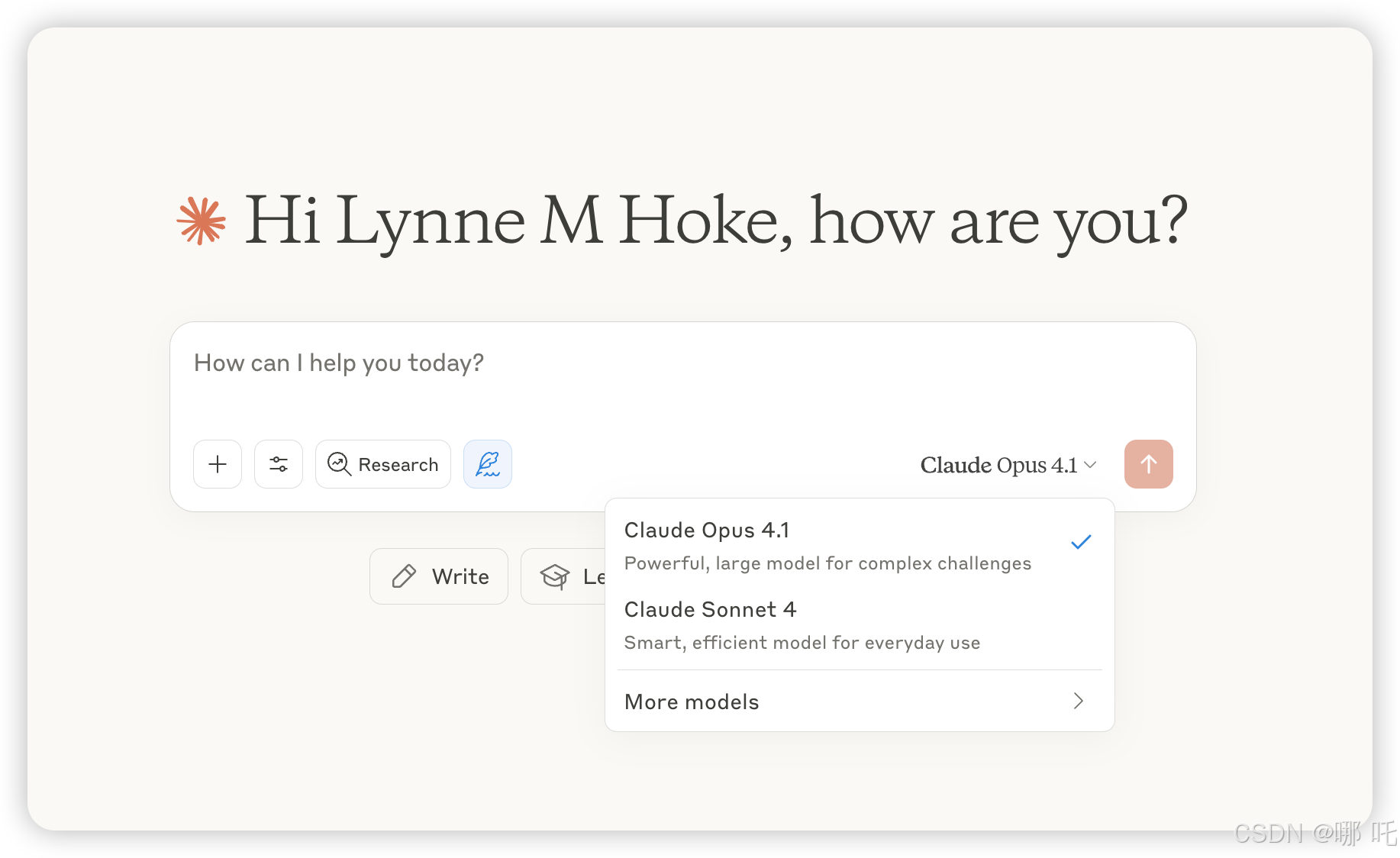The height and width of the screenshot is (858, 1400).
Task: Click the plus attachment icon
Action: pos(218,464)
